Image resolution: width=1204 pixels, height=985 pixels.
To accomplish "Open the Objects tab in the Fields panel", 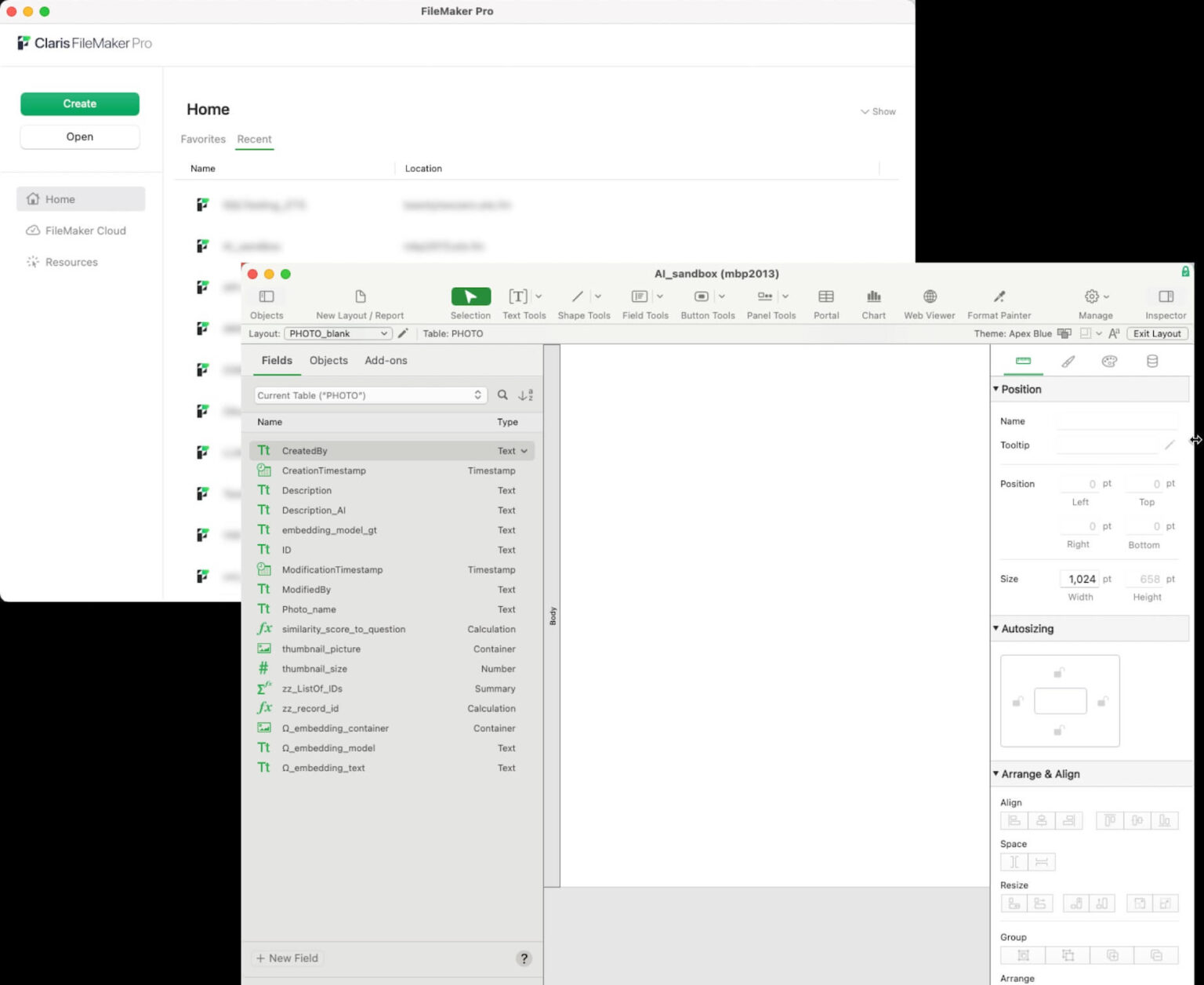I will click(328, 360).
